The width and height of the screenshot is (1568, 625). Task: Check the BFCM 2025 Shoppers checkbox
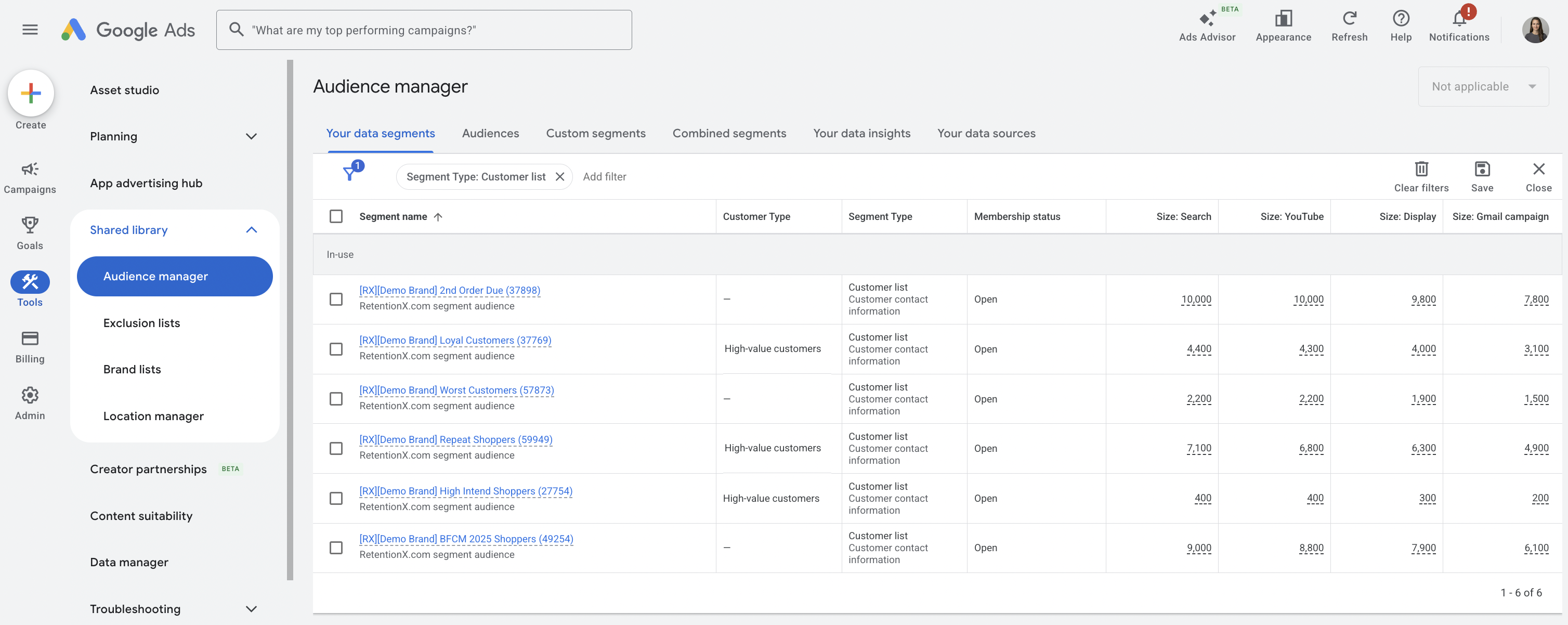(x=336, y=548)
